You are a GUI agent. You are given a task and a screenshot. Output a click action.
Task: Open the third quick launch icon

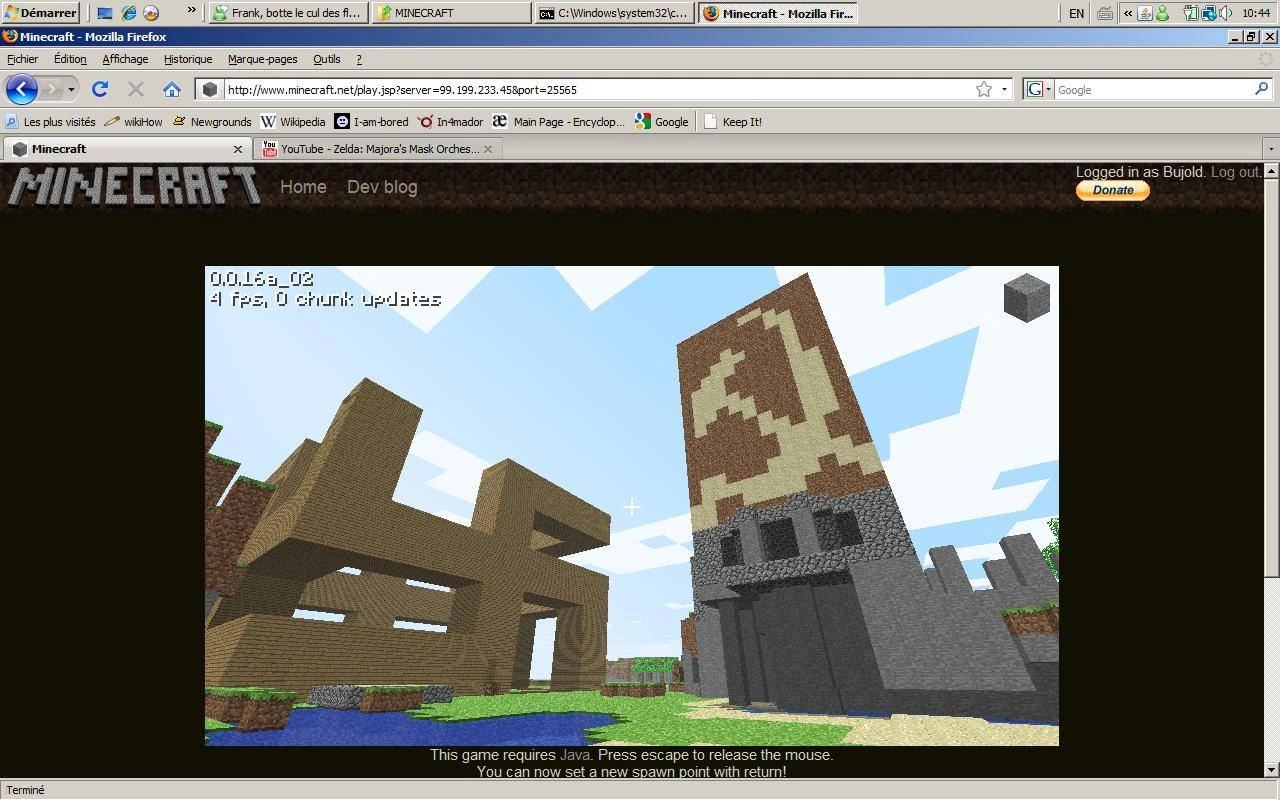pos(151,13)
